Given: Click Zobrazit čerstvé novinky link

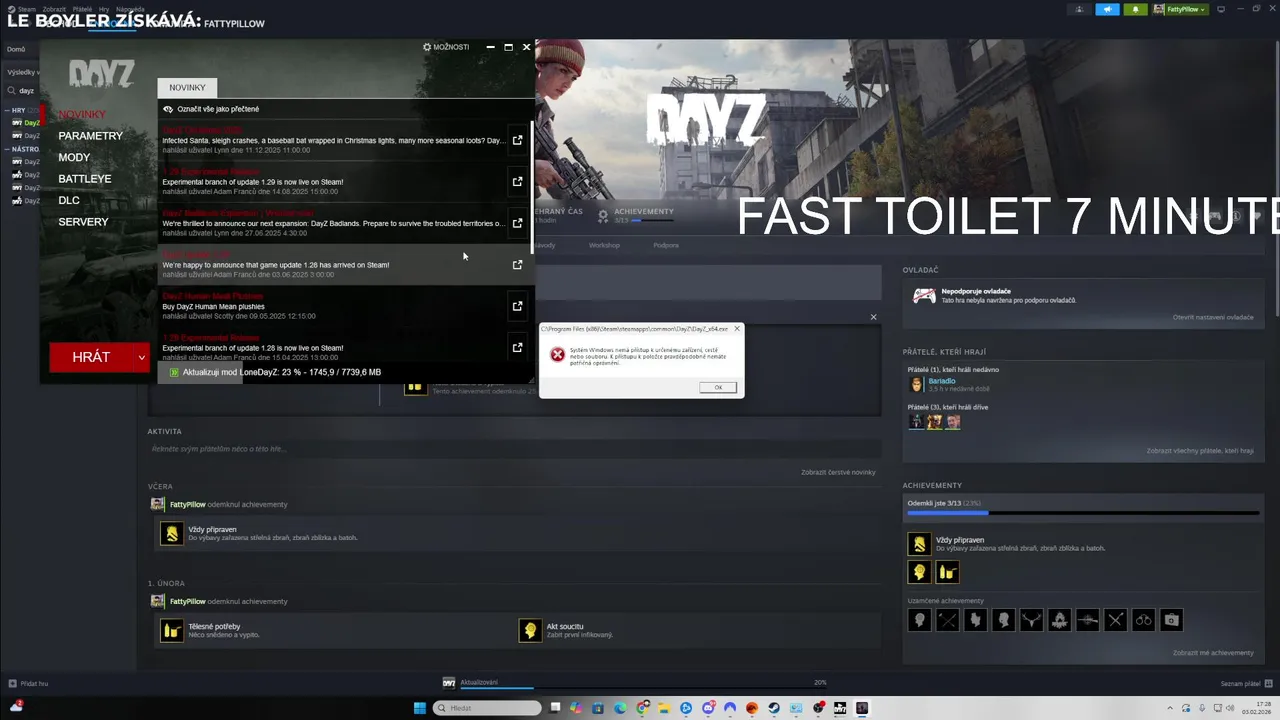Looking at the screenshot, I should coord(838,472).
